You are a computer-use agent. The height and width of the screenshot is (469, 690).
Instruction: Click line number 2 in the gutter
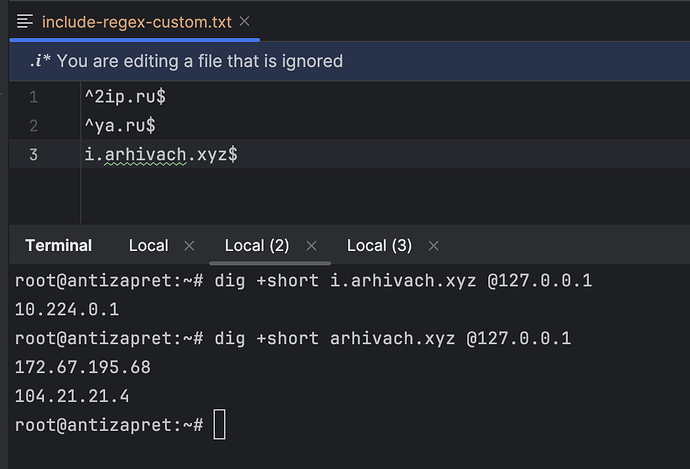(33, 126)
